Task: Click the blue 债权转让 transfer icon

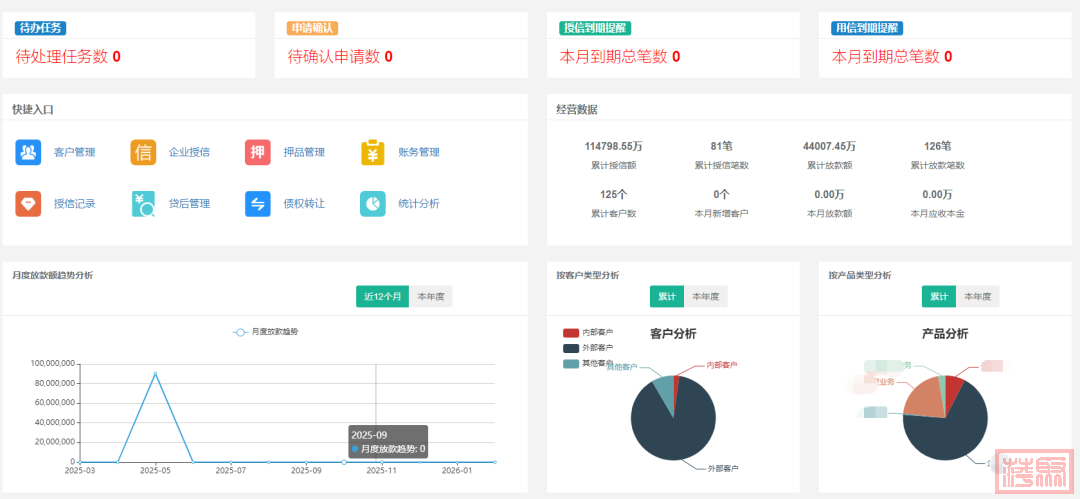Action: tap(257, 203)
